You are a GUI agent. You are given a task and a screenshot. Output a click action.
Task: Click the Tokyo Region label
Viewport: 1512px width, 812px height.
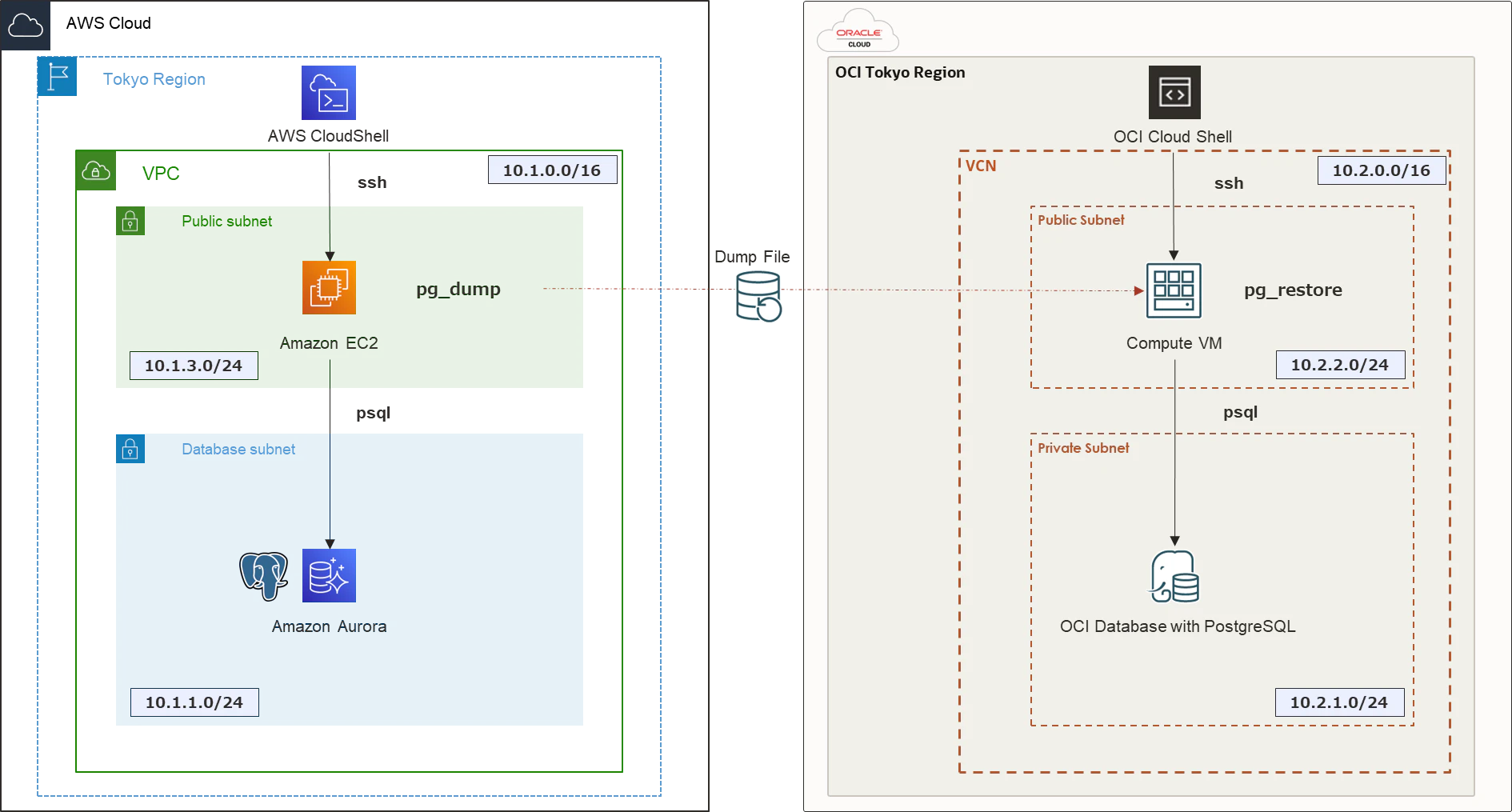pyautogui.click(x=154, y=79)
